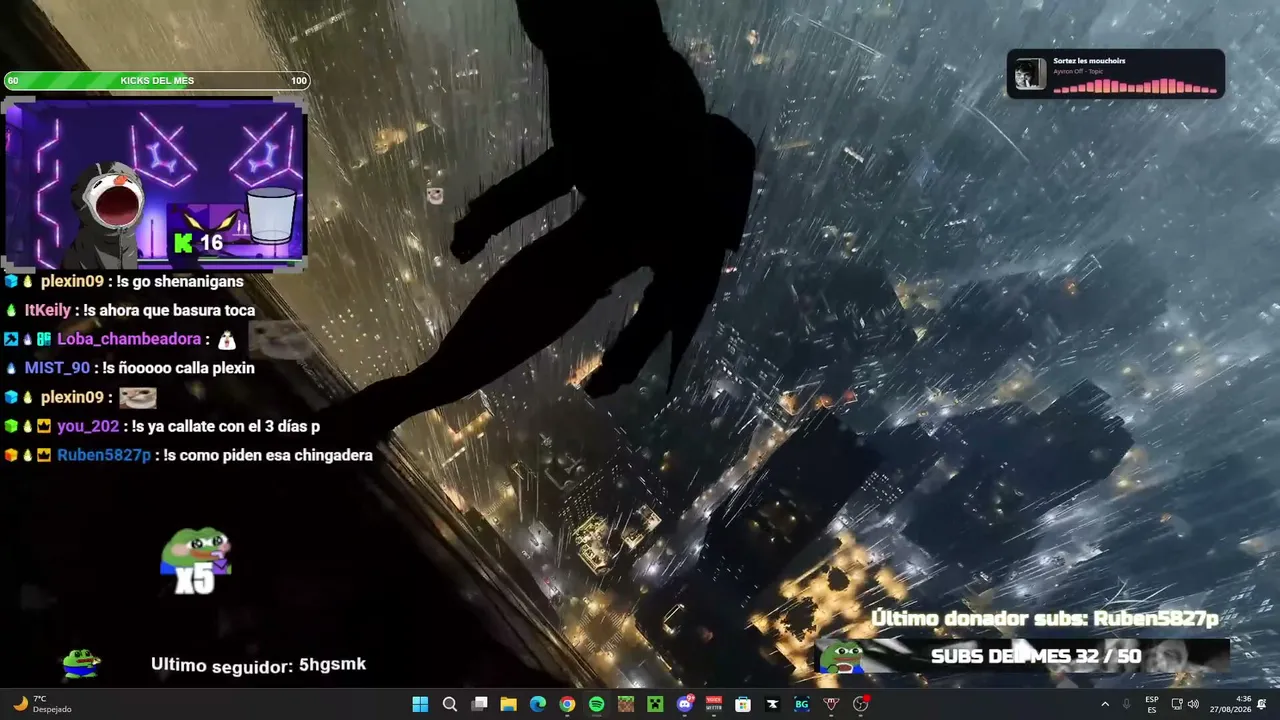
Task: Click the message "!s go shenanigans"
Action: [182, 281]
